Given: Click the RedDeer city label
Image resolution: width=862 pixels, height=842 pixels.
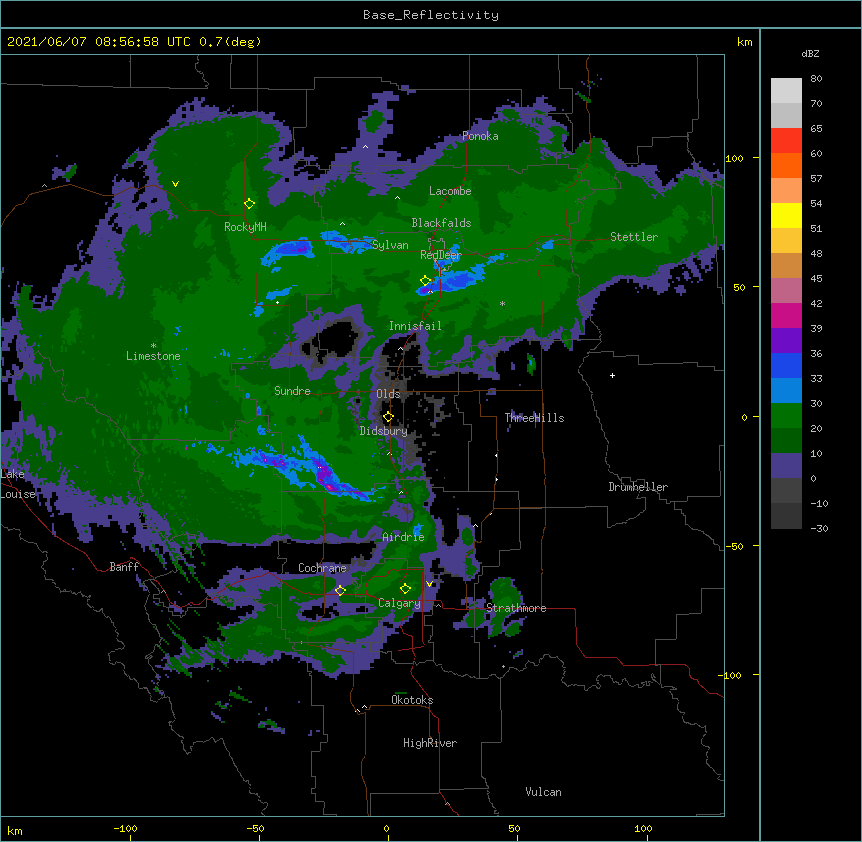Looking at the screenshot, I should point(441,254).
